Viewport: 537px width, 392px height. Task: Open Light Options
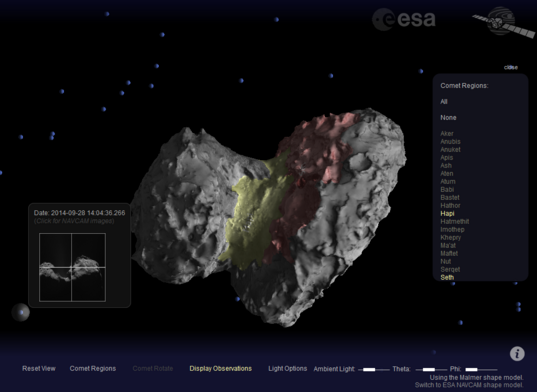point(288,368)
